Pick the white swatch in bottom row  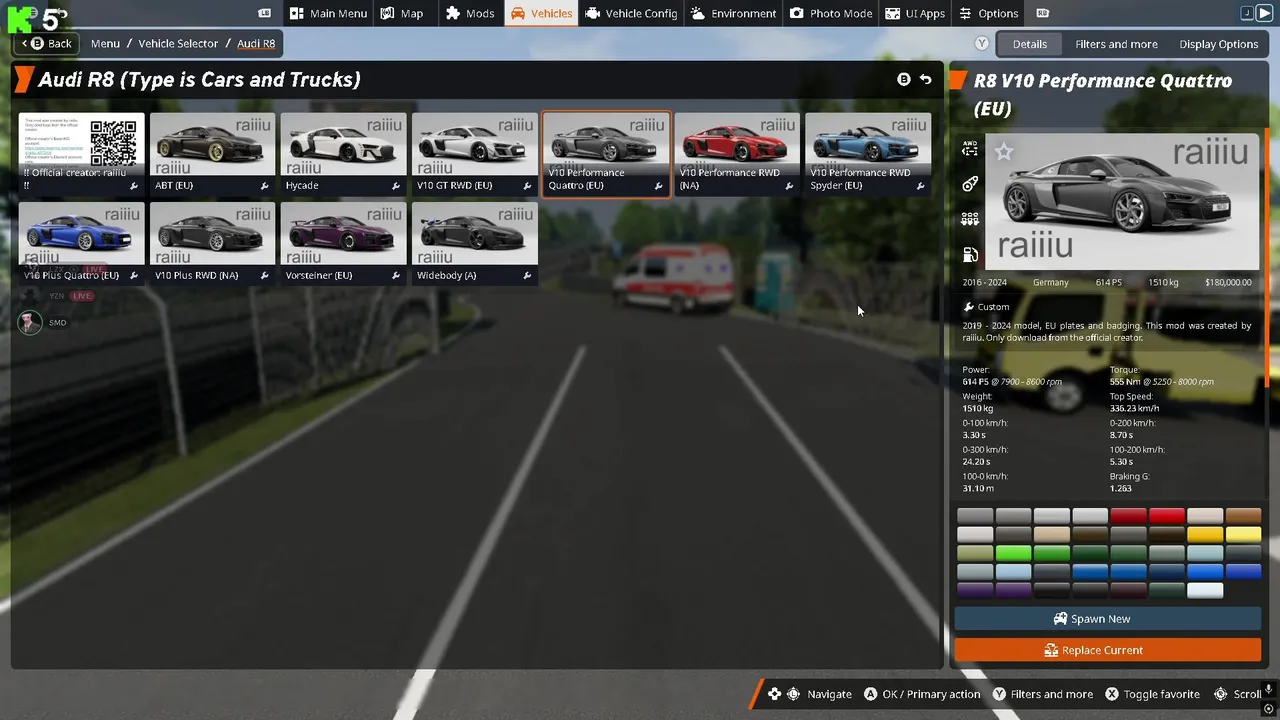pyautogui.click(x=1205, y=590)
